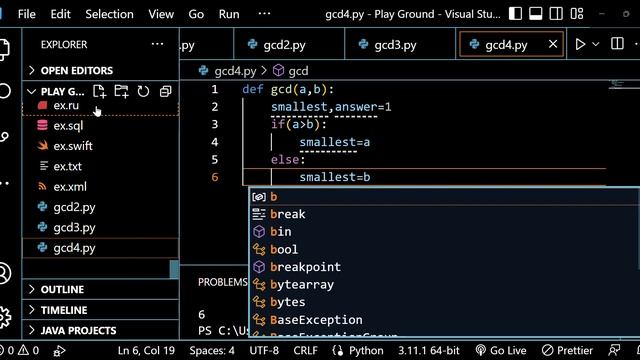Expand the Java Projects section

click(x=101, y=330)
